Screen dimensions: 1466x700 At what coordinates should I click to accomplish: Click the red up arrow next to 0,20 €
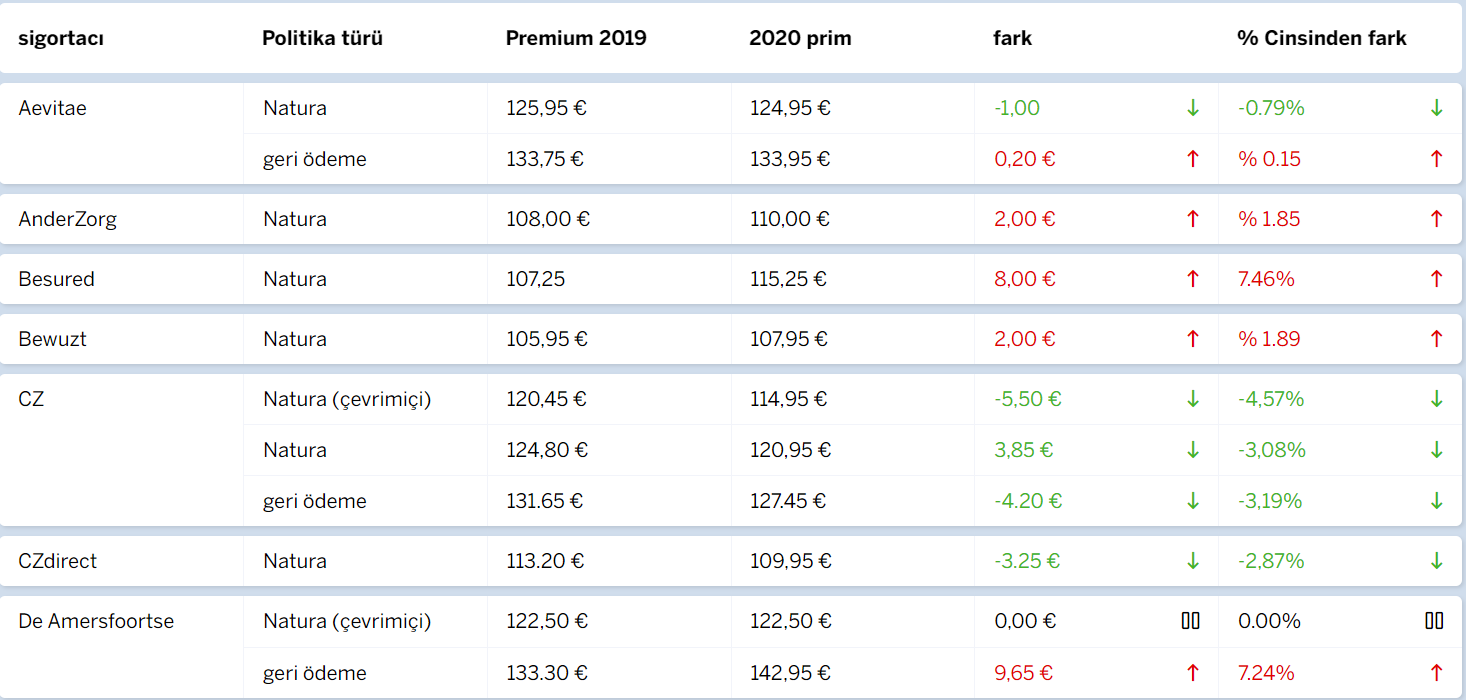point(1192,159)
